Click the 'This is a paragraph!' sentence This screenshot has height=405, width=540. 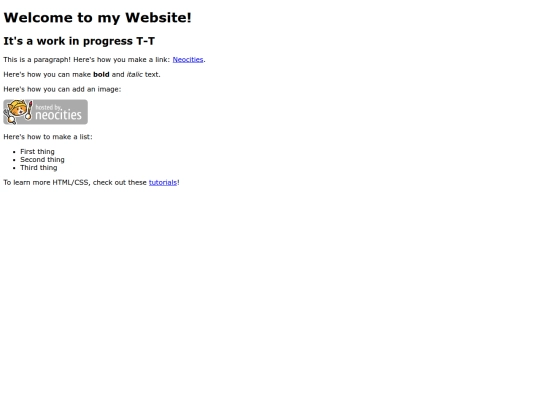pos(37,60)
